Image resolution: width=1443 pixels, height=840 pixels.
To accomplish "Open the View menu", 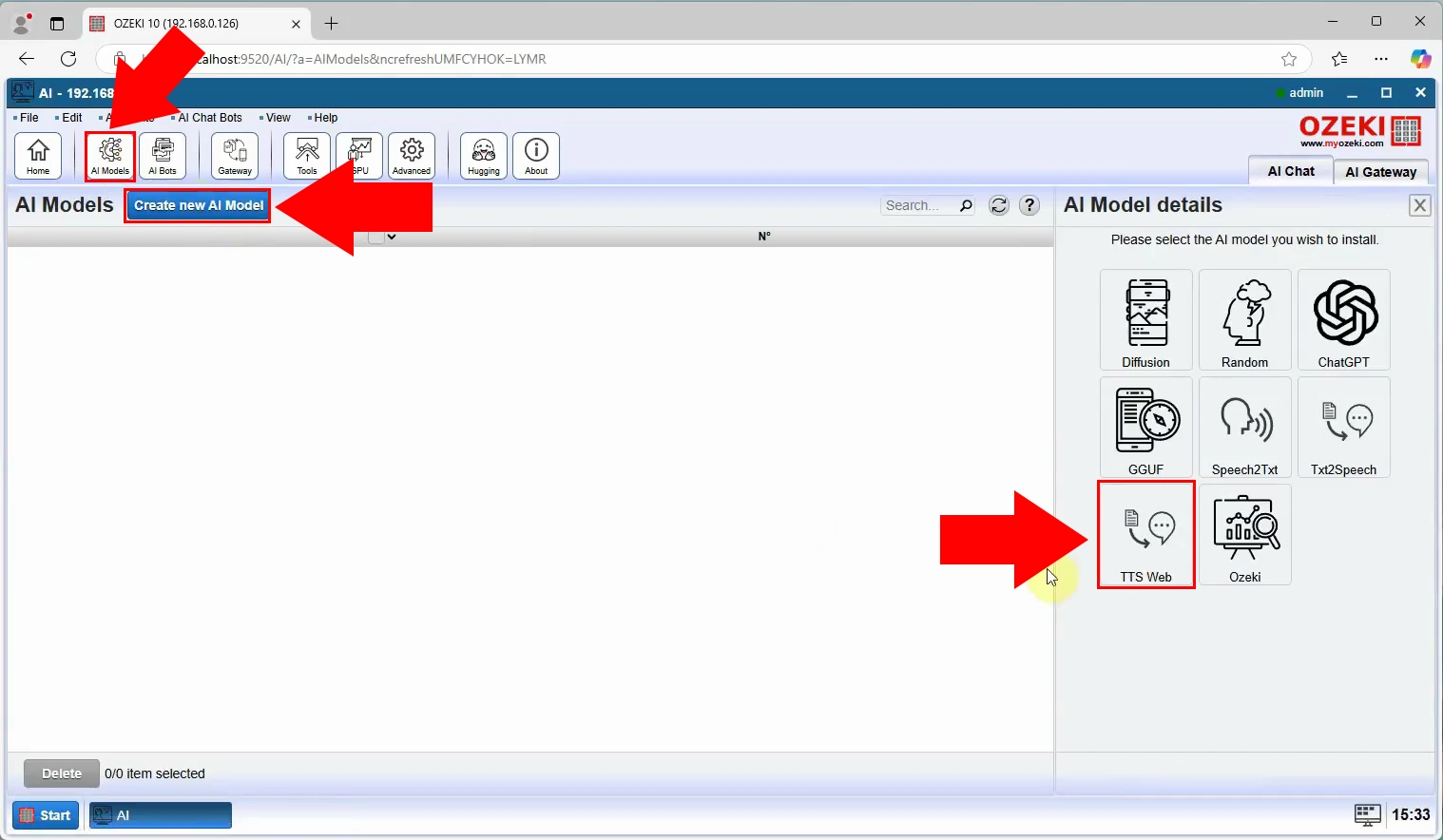I will point(279,118).
